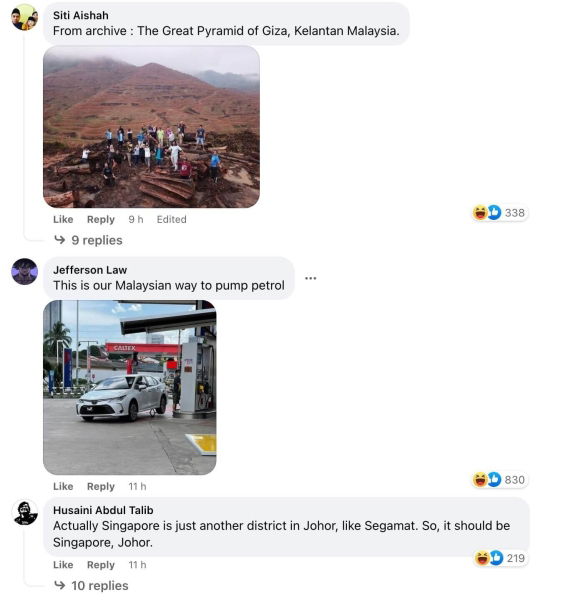Like Siti Aishah's pyramid comment
This screenshot has width=563, height=600.
click(63, 219)
